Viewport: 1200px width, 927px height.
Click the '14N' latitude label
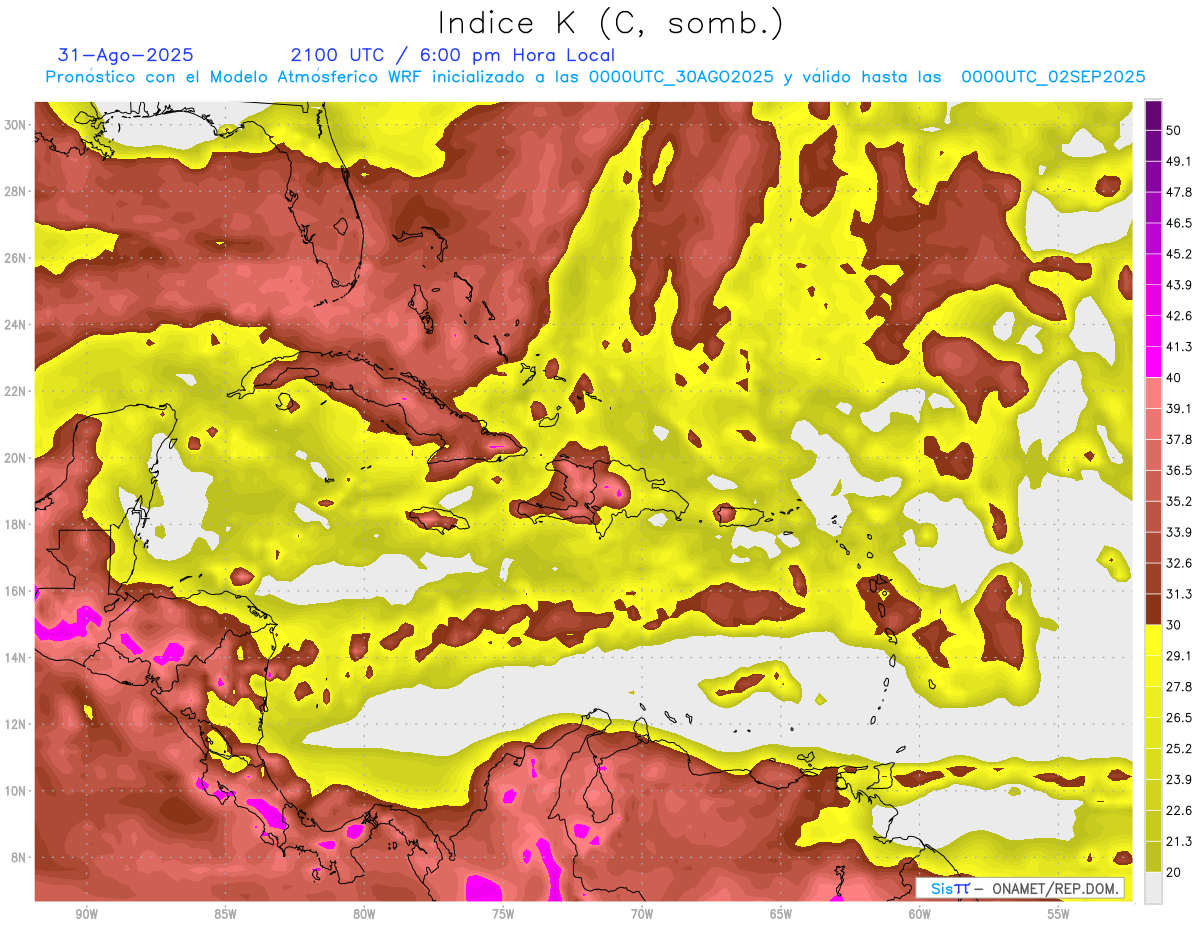tap(16, 657)
